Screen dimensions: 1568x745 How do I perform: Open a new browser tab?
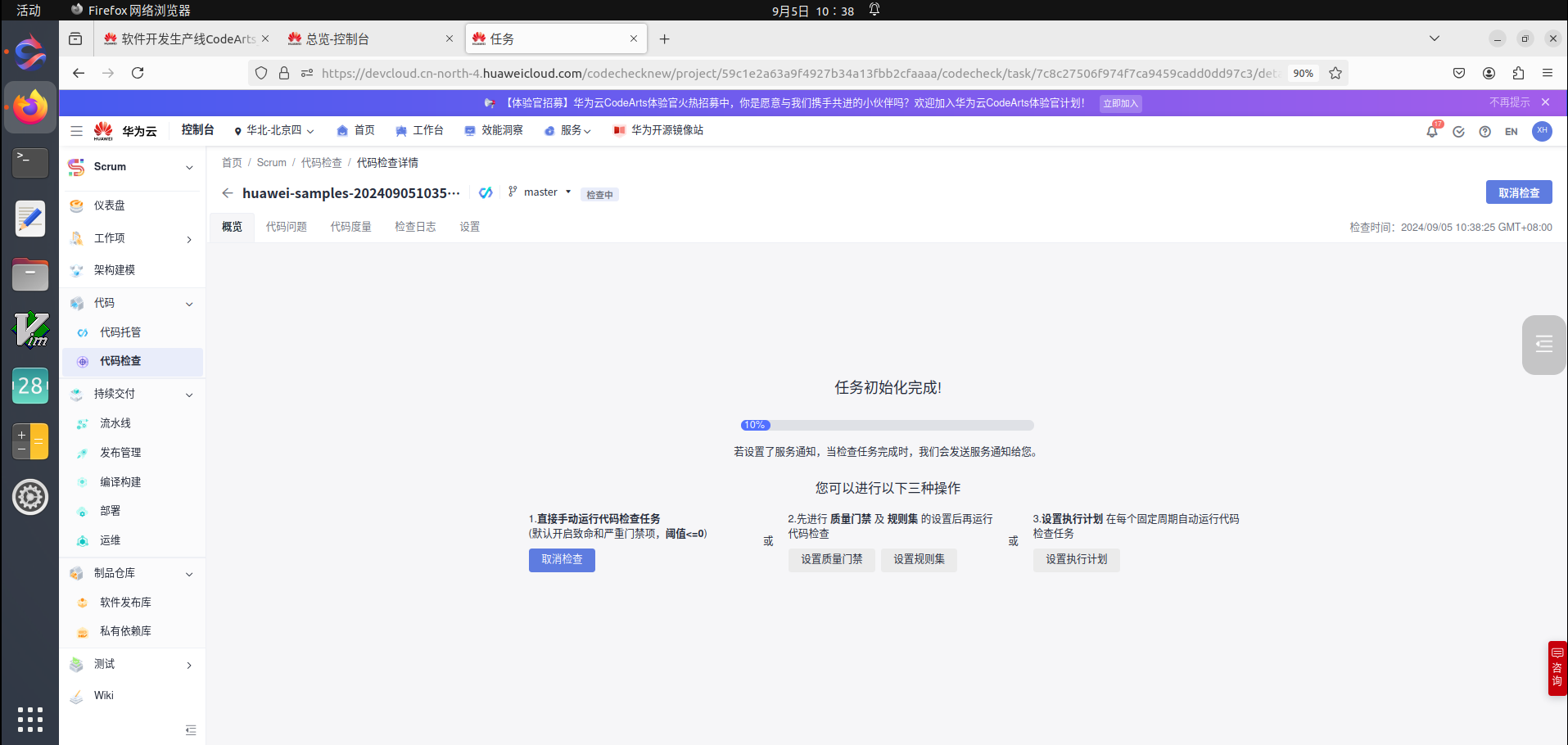tap(664, 38)
